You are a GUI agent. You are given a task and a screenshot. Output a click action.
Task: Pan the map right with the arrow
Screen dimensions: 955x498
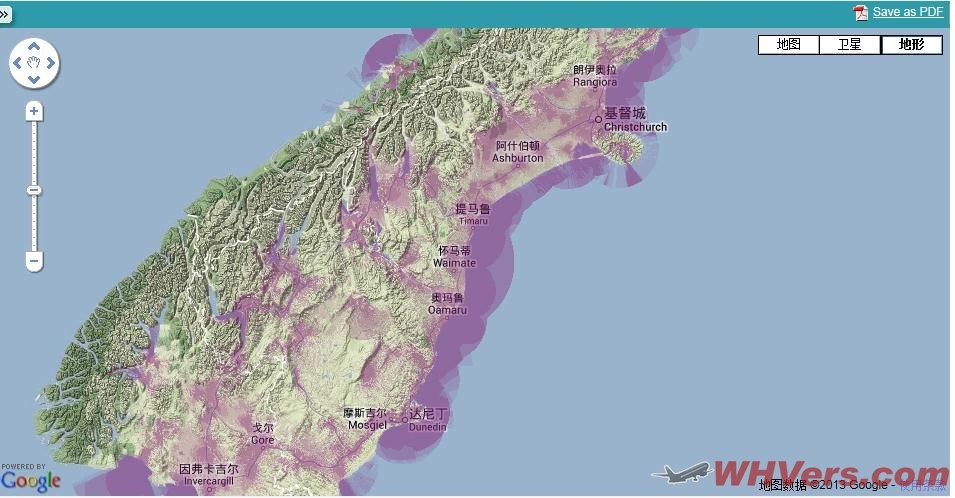tap(51, 63)
